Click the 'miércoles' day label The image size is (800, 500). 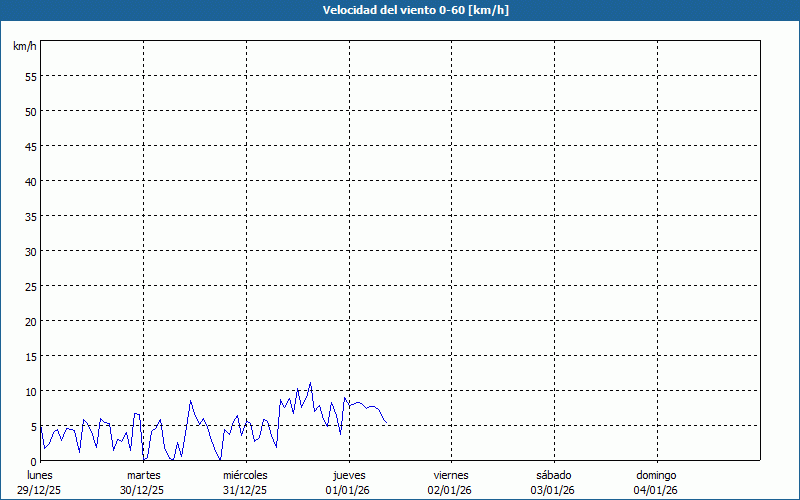click(246, 475)
